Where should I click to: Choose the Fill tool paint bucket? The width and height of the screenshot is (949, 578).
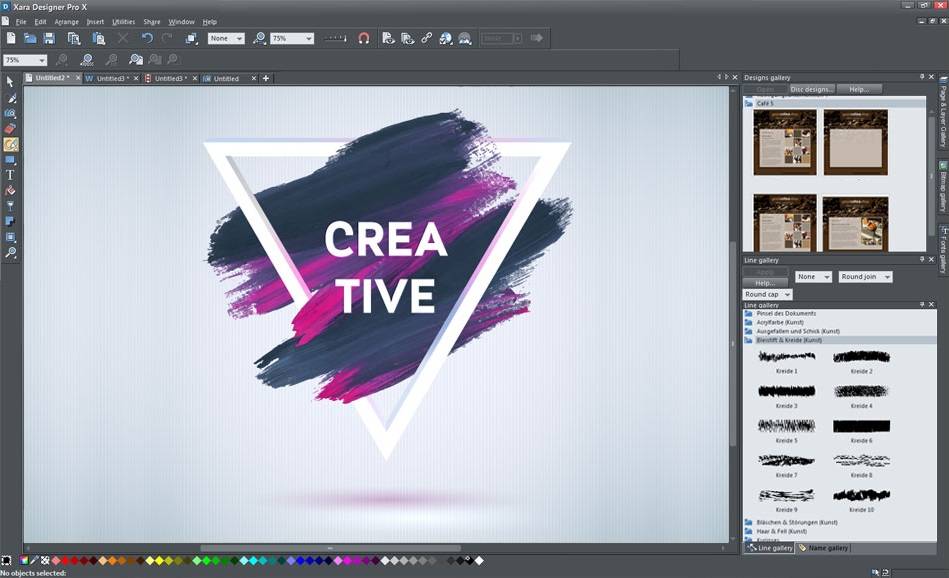click(x=10, y=190)
